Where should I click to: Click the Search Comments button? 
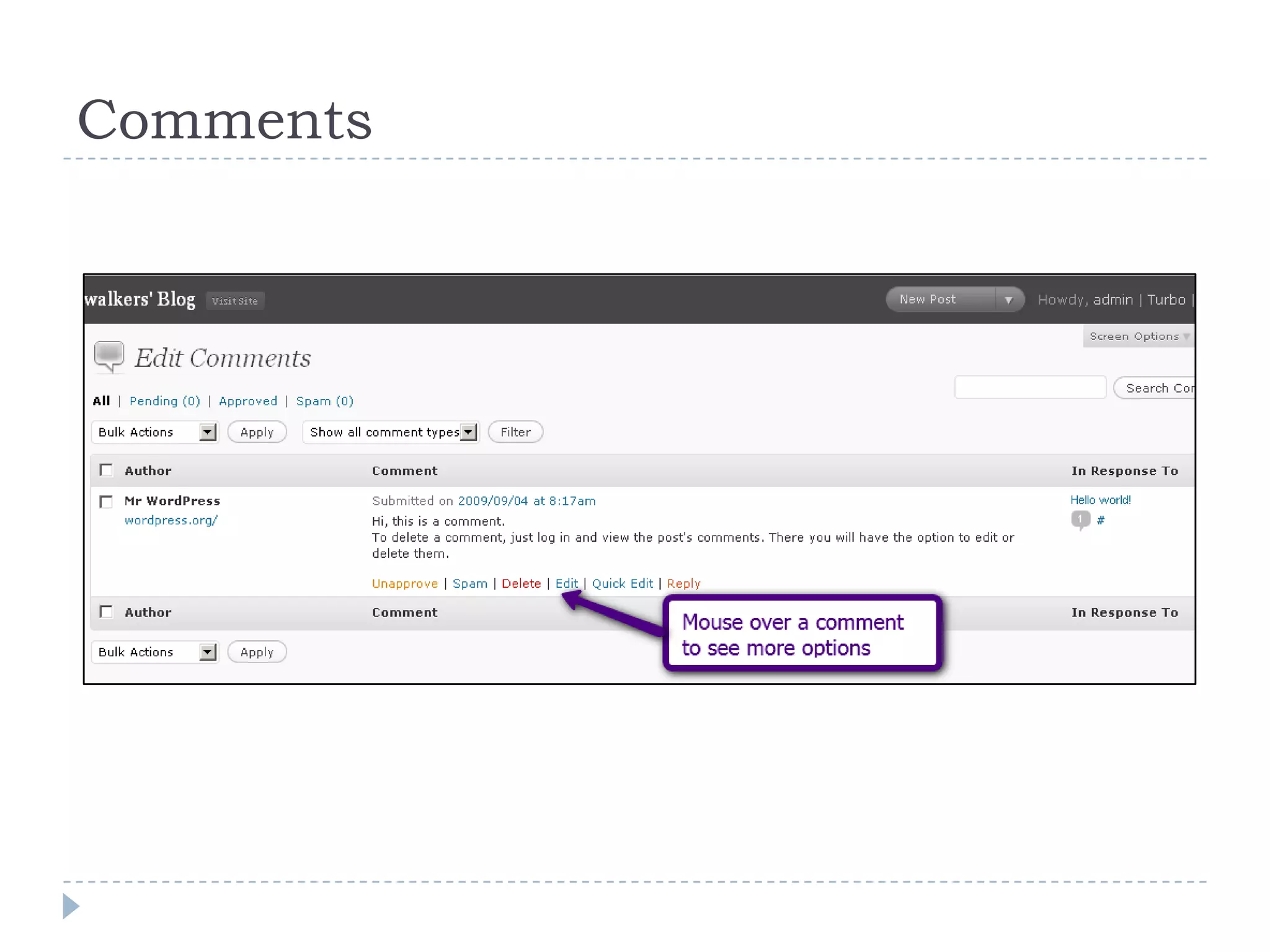[x=1154, y=388]
